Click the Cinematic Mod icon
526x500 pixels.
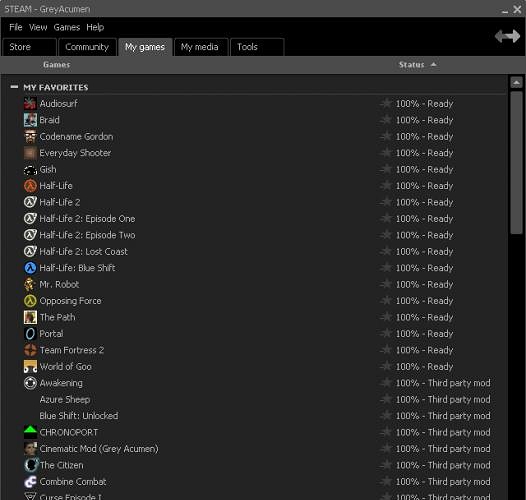30,449
